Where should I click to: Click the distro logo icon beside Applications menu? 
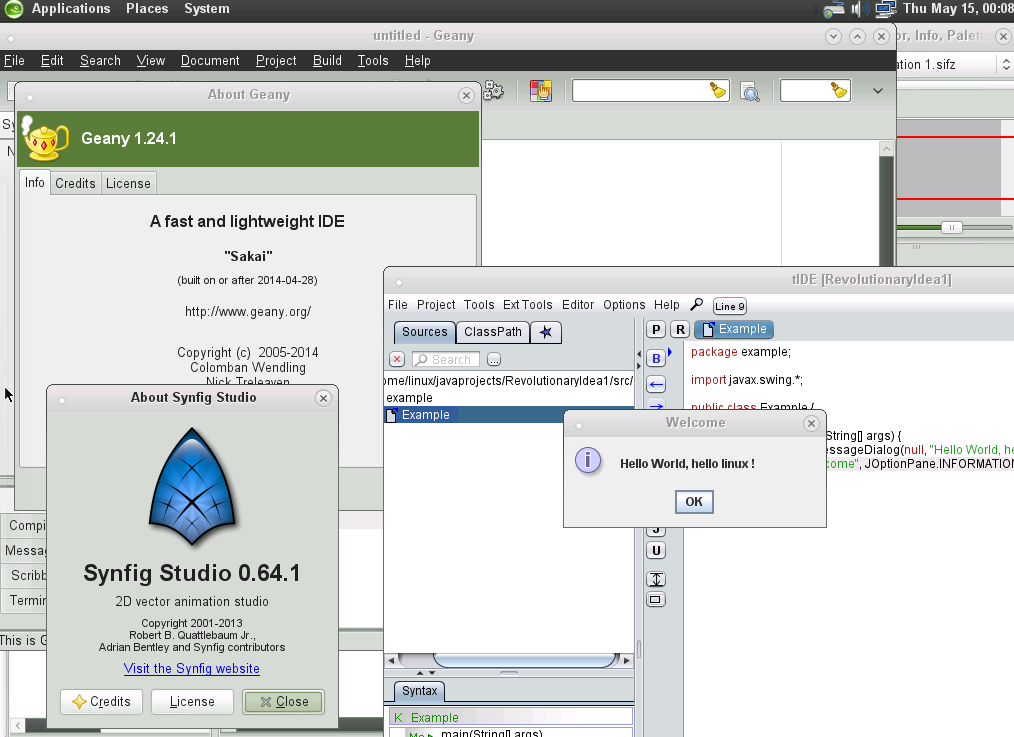click(x=14, y=8)
